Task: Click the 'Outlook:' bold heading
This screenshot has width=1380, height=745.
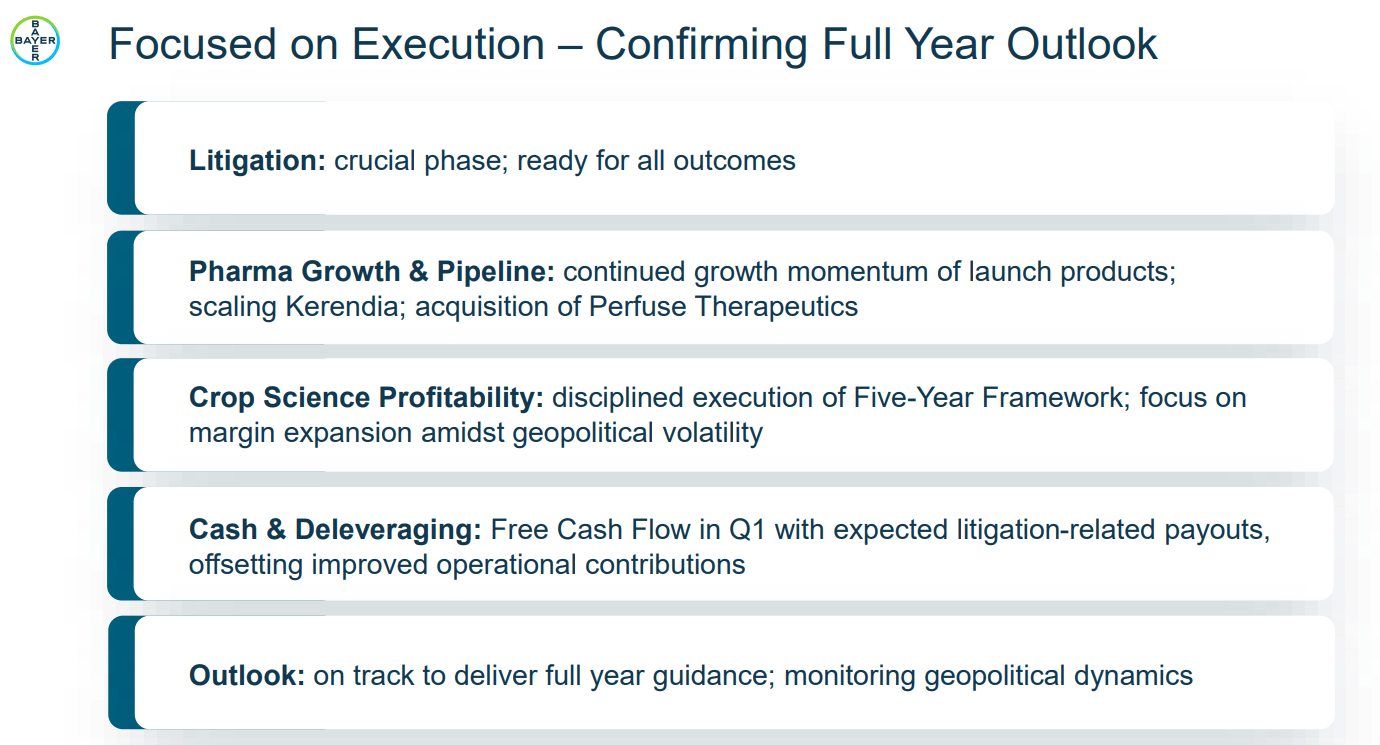Action: [247, 675]
